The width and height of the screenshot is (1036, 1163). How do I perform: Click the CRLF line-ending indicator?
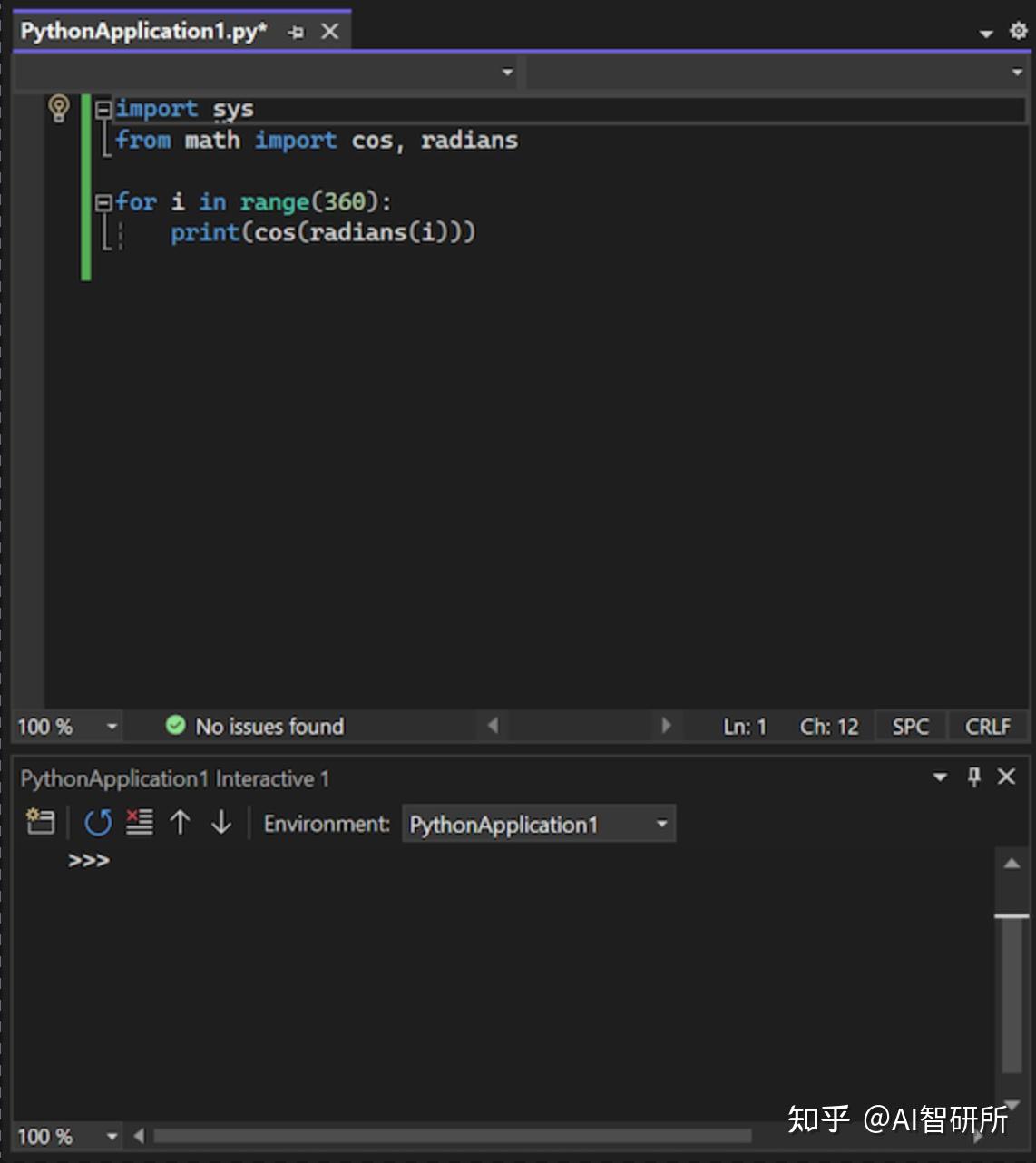tap(987, 726)
